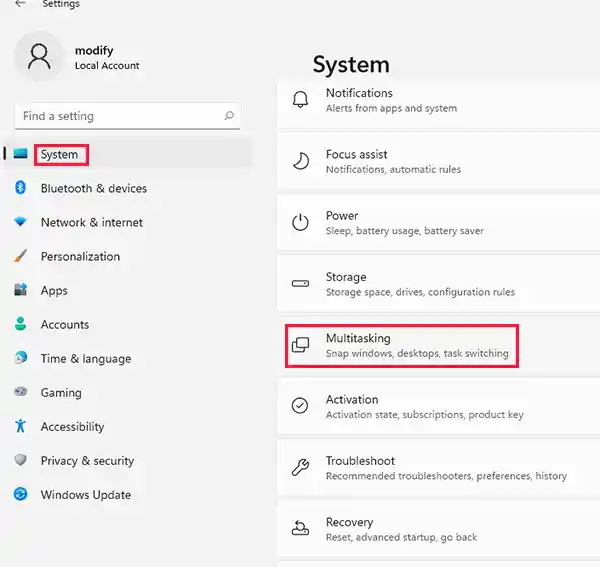The width and height of the screenshot is (600, 567).
Task: Open the Personalization category
Action: coord(128,256)
